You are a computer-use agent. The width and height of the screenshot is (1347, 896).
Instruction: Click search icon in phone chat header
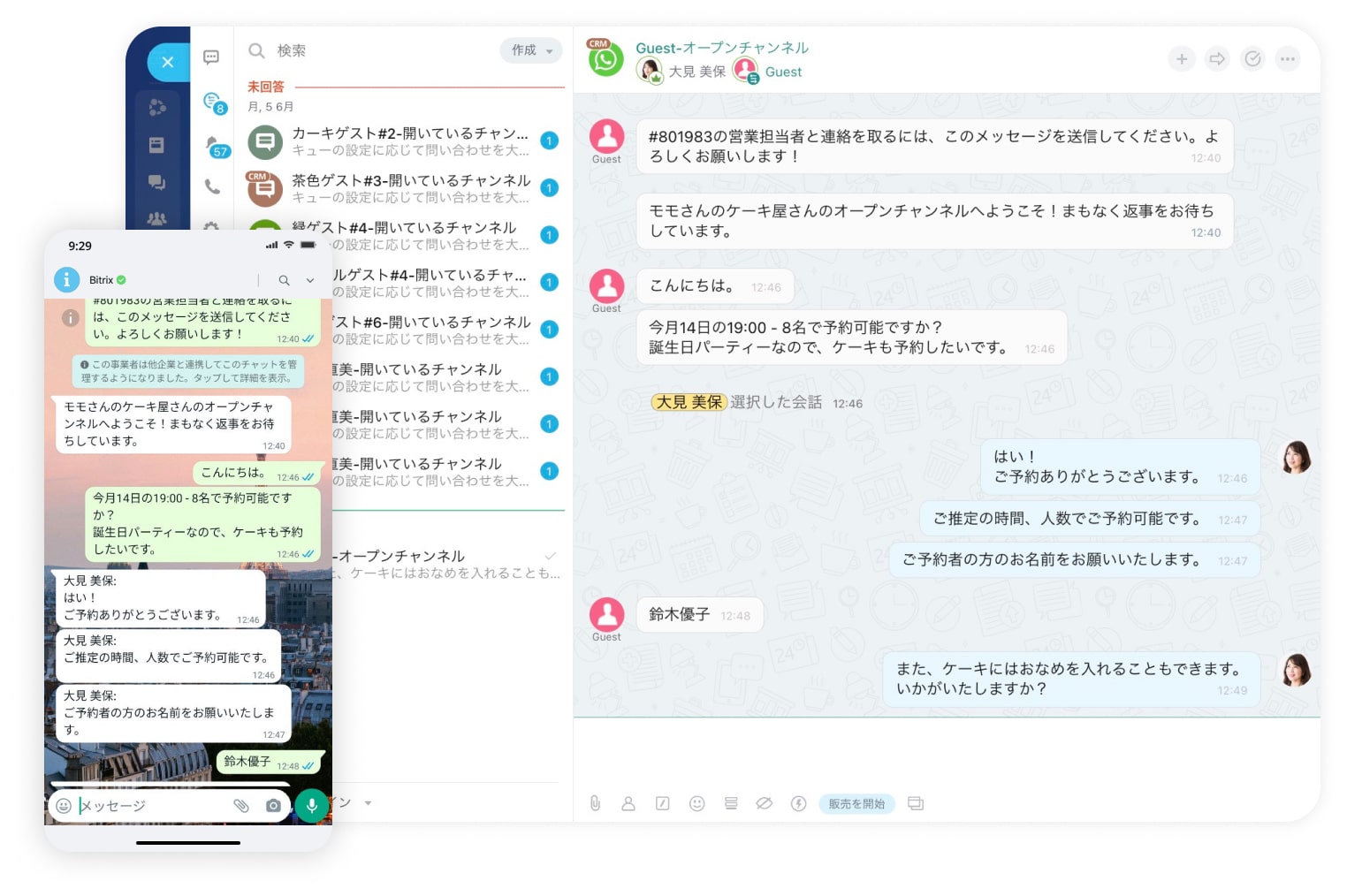click(x=285, y=280)
